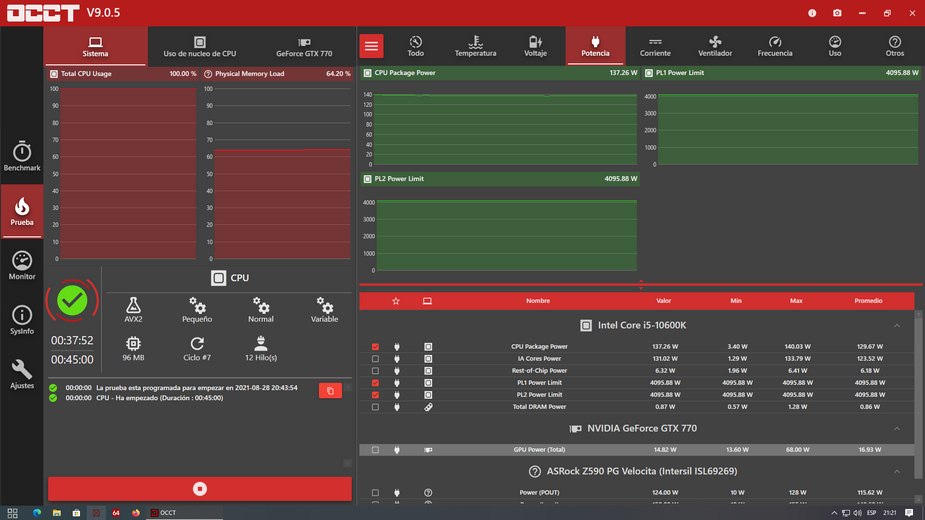
Task: Copy the test log with red button
Action: coord(330,391)
